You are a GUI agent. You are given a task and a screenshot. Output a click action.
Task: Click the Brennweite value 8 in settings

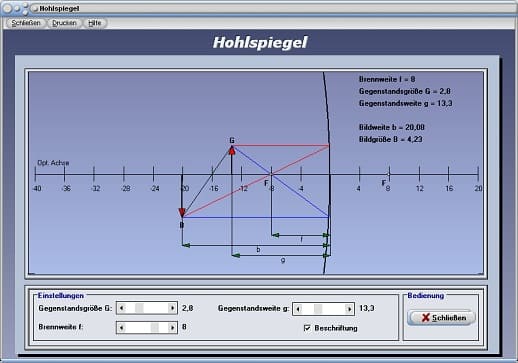184,327
